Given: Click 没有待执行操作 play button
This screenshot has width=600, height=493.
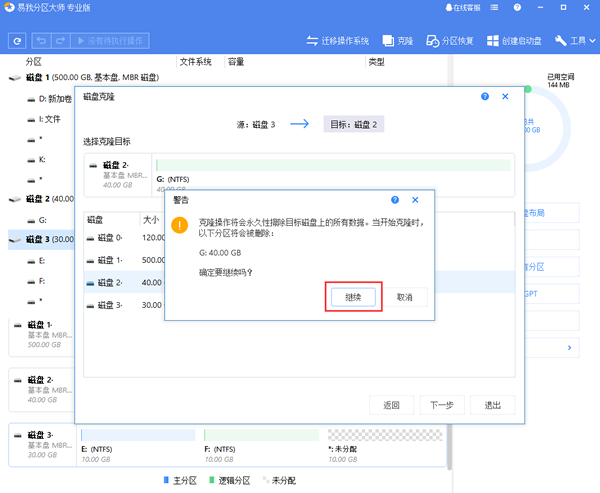Looking at the screenshot, I should point(110,41).
